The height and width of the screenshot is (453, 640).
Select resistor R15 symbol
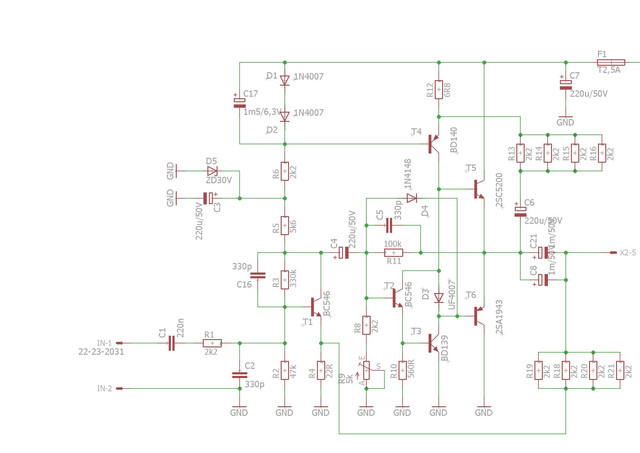coord(575,153)
